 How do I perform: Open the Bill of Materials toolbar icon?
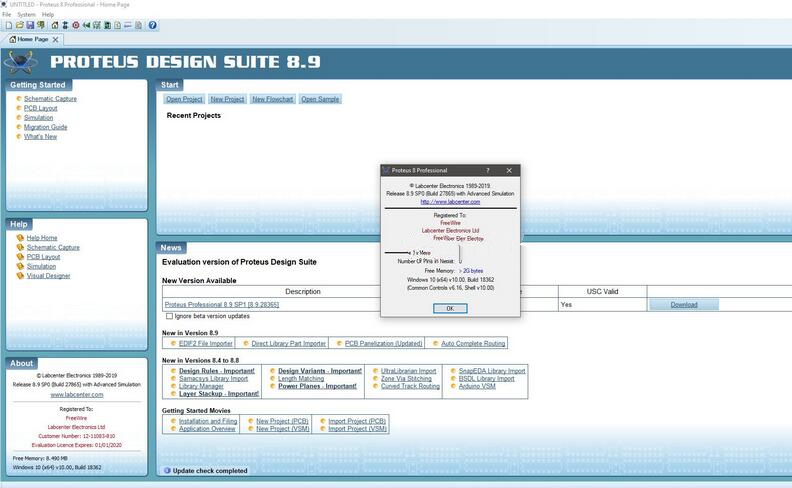(x=117, y=25)
